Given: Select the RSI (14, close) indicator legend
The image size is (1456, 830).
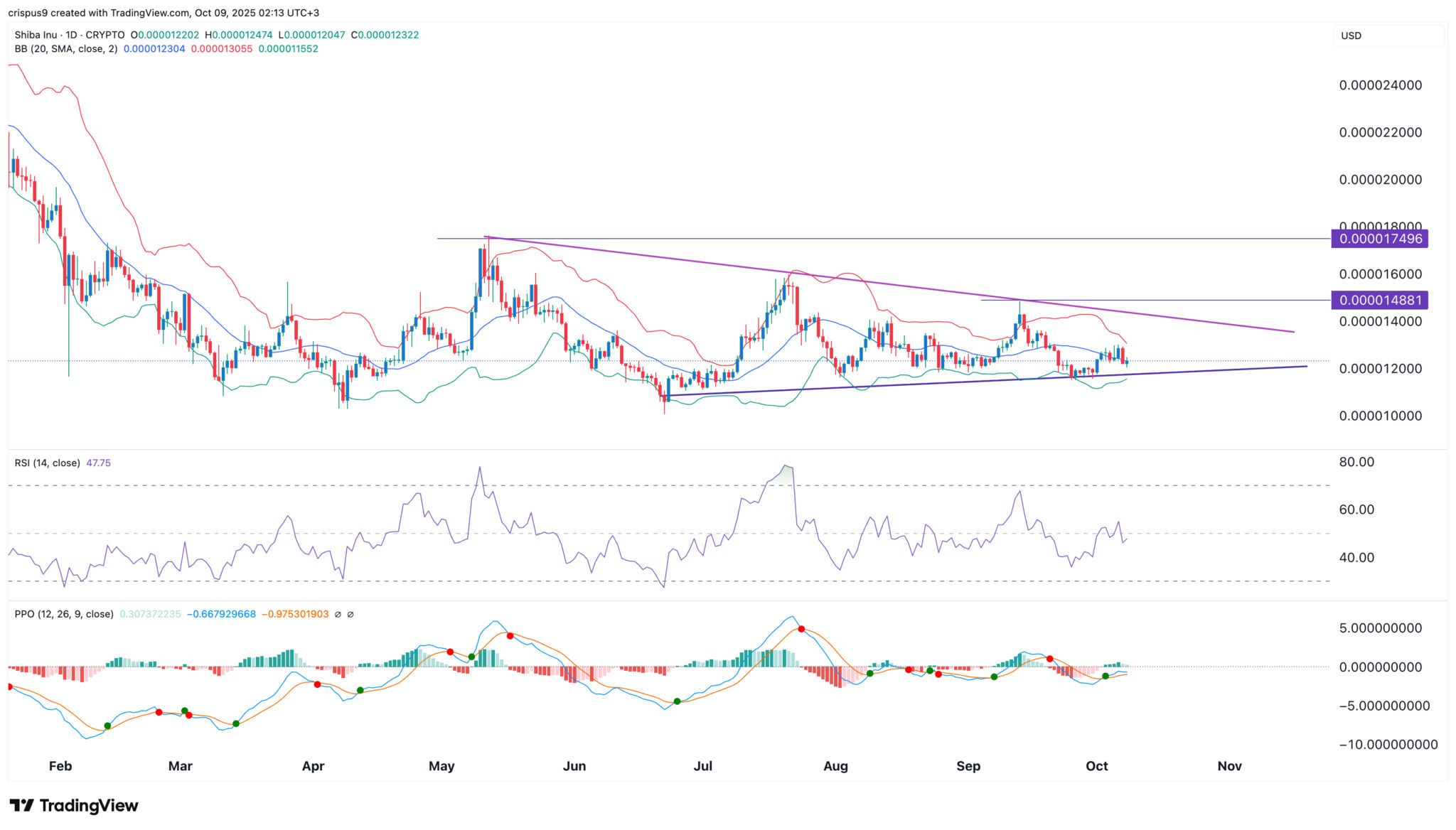Looking at the screenshot, I should coord(47,463).
